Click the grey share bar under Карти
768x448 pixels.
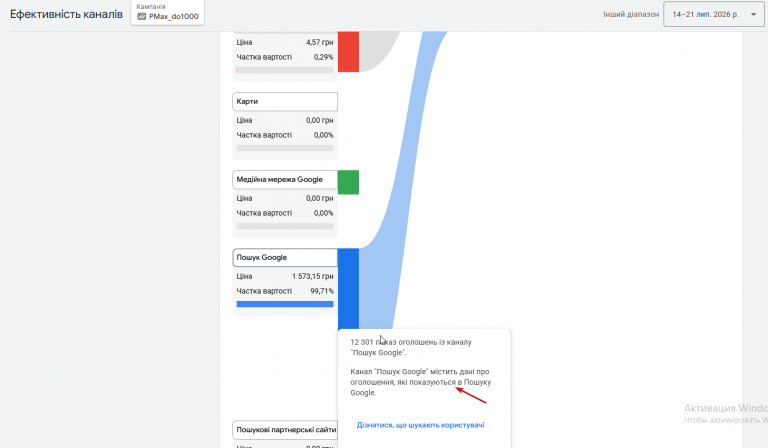(x=285, y=148)
